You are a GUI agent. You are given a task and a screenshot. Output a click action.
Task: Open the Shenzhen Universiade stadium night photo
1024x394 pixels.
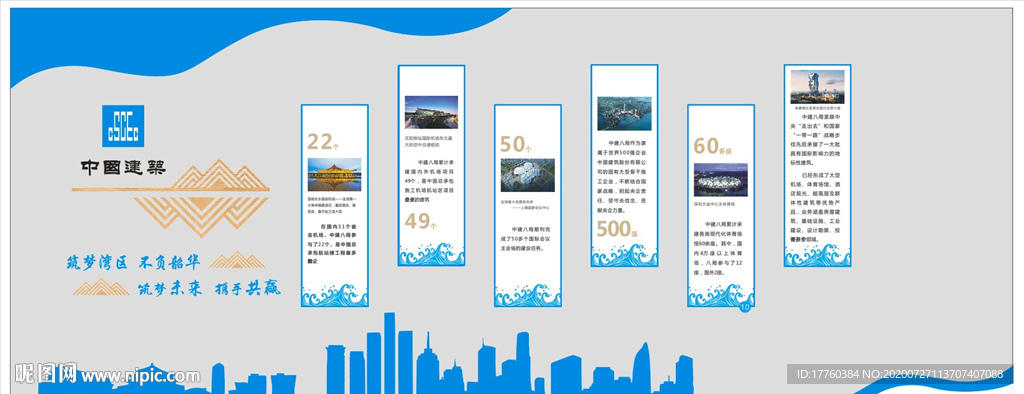pyautogui.click(x=720, y=180)
